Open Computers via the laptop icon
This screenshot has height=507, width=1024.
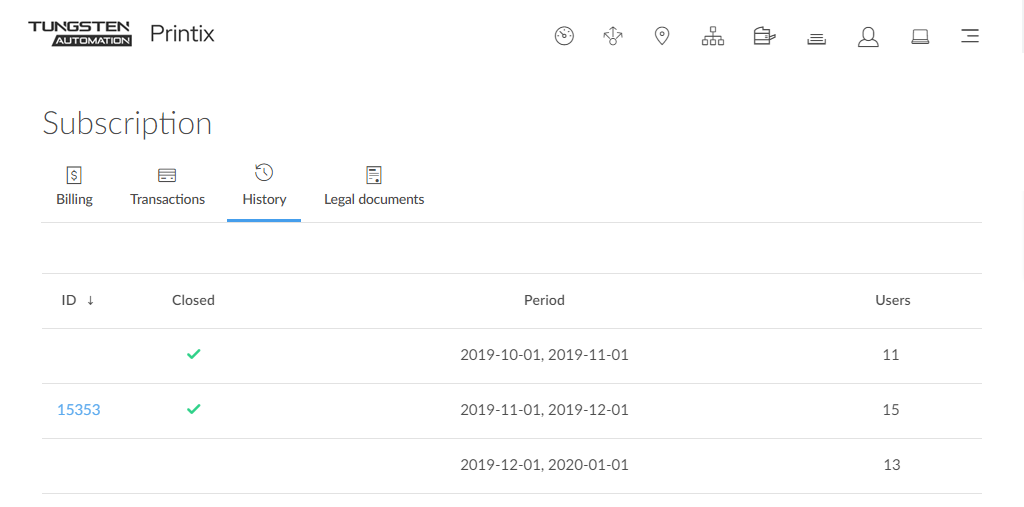920,37
